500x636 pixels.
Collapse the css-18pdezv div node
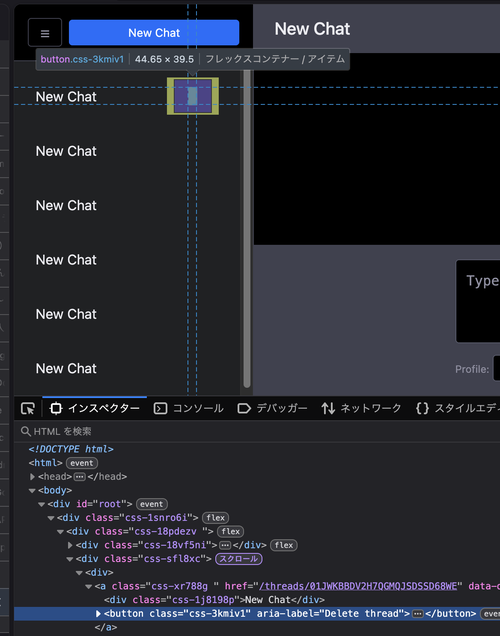tap(60, 532)
